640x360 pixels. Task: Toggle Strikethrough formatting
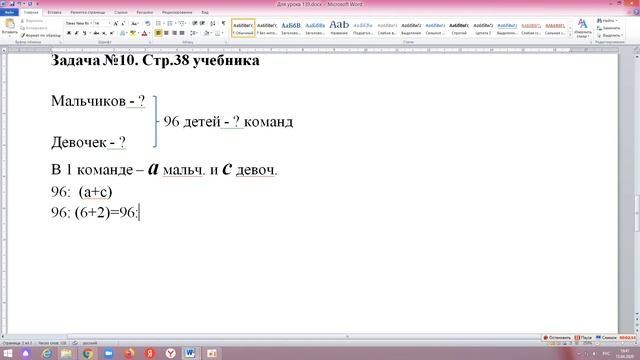pos(96,33)
